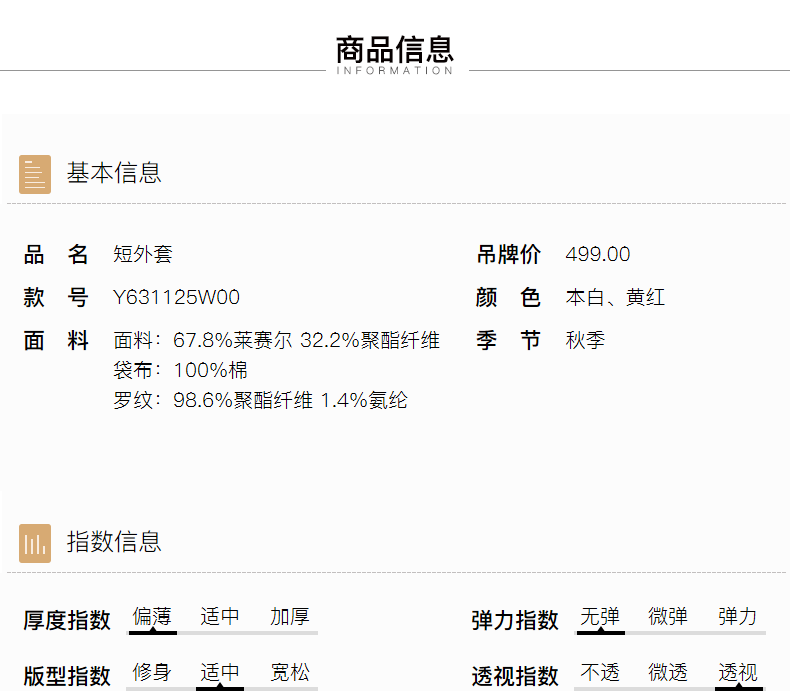Select 微弹 in the 弹力指数 row
The height and width of the screenshot is (691, 790).
click(x=668, y=617)
